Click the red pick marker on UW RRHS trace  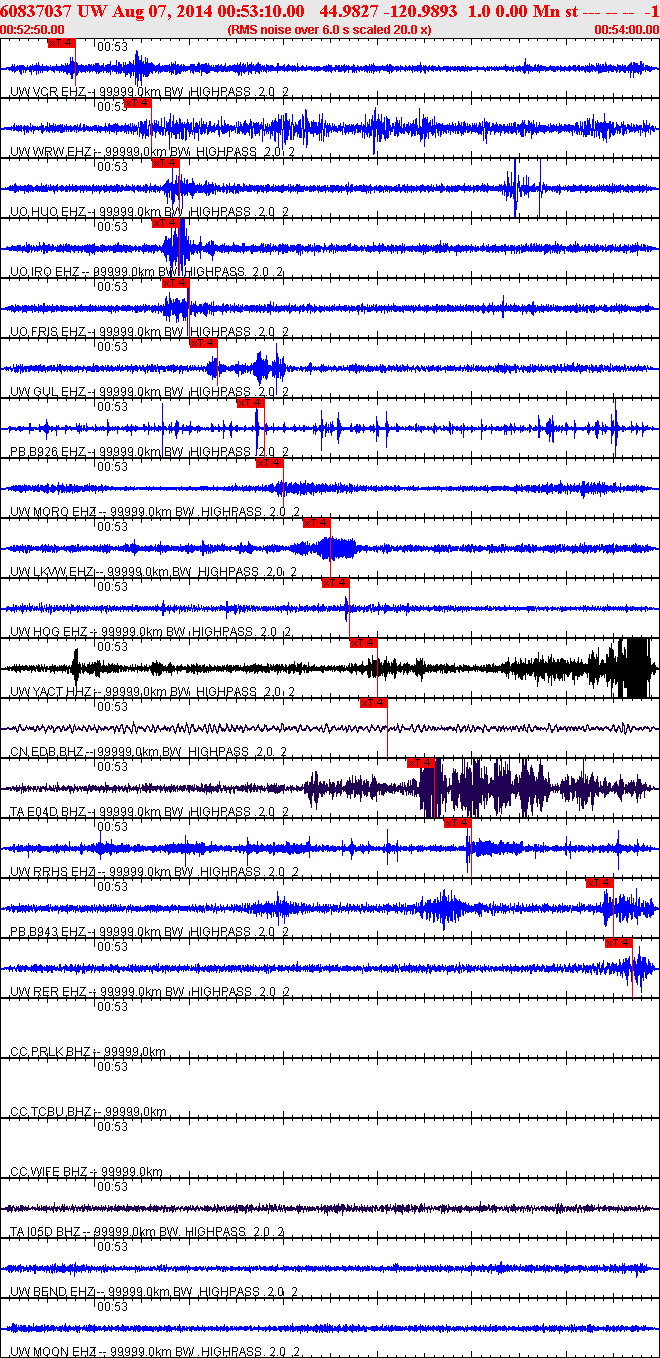pos(458,823)
